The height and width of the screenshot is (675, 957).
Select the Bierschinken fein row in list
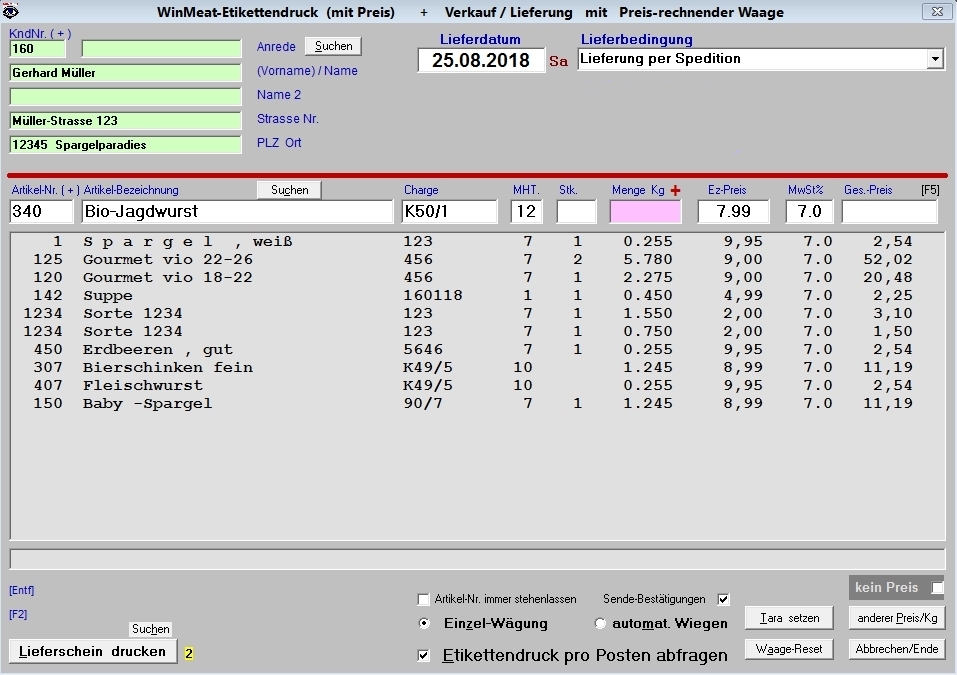168,367
